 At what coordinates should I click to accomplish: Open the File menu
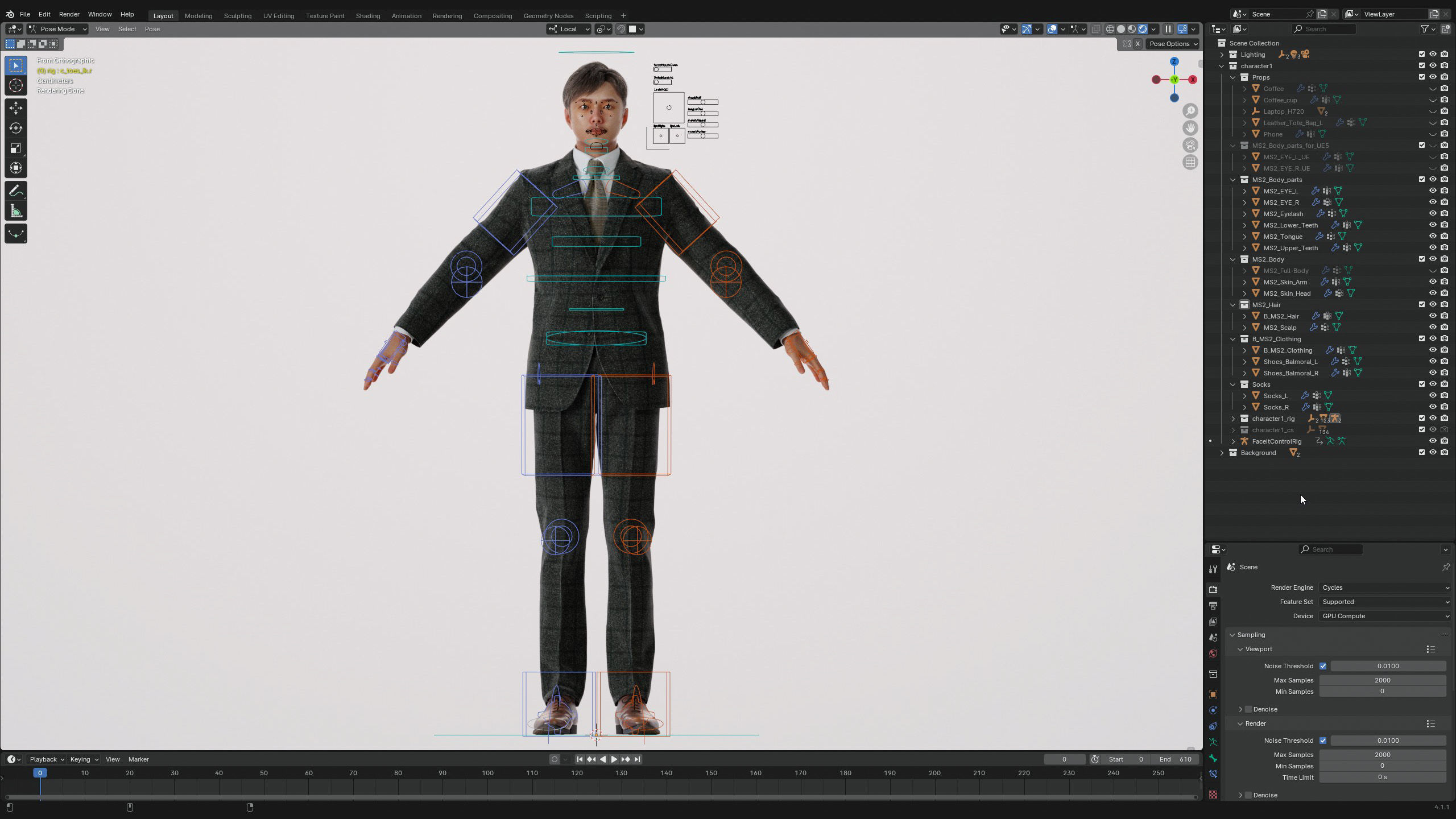25,14
